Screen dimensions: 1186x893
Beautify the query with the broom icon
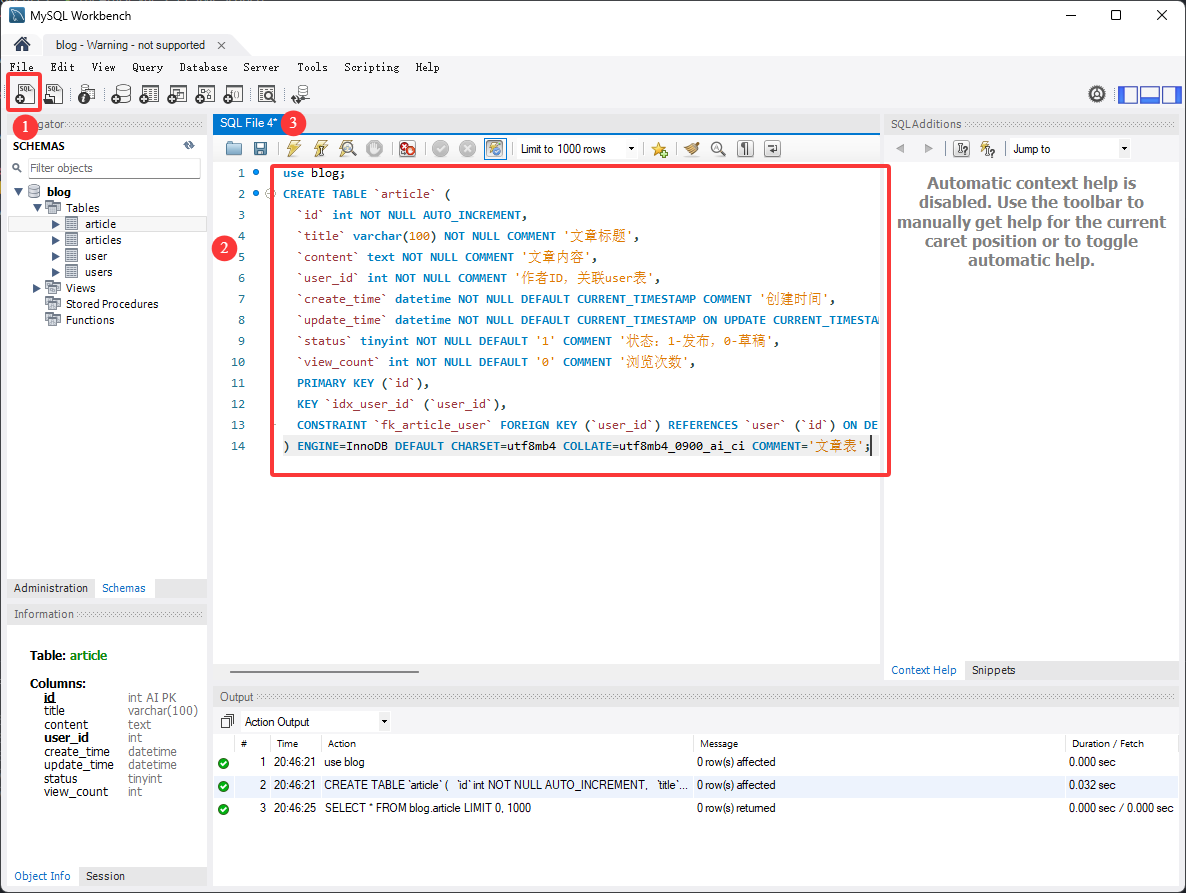point(691,149)
